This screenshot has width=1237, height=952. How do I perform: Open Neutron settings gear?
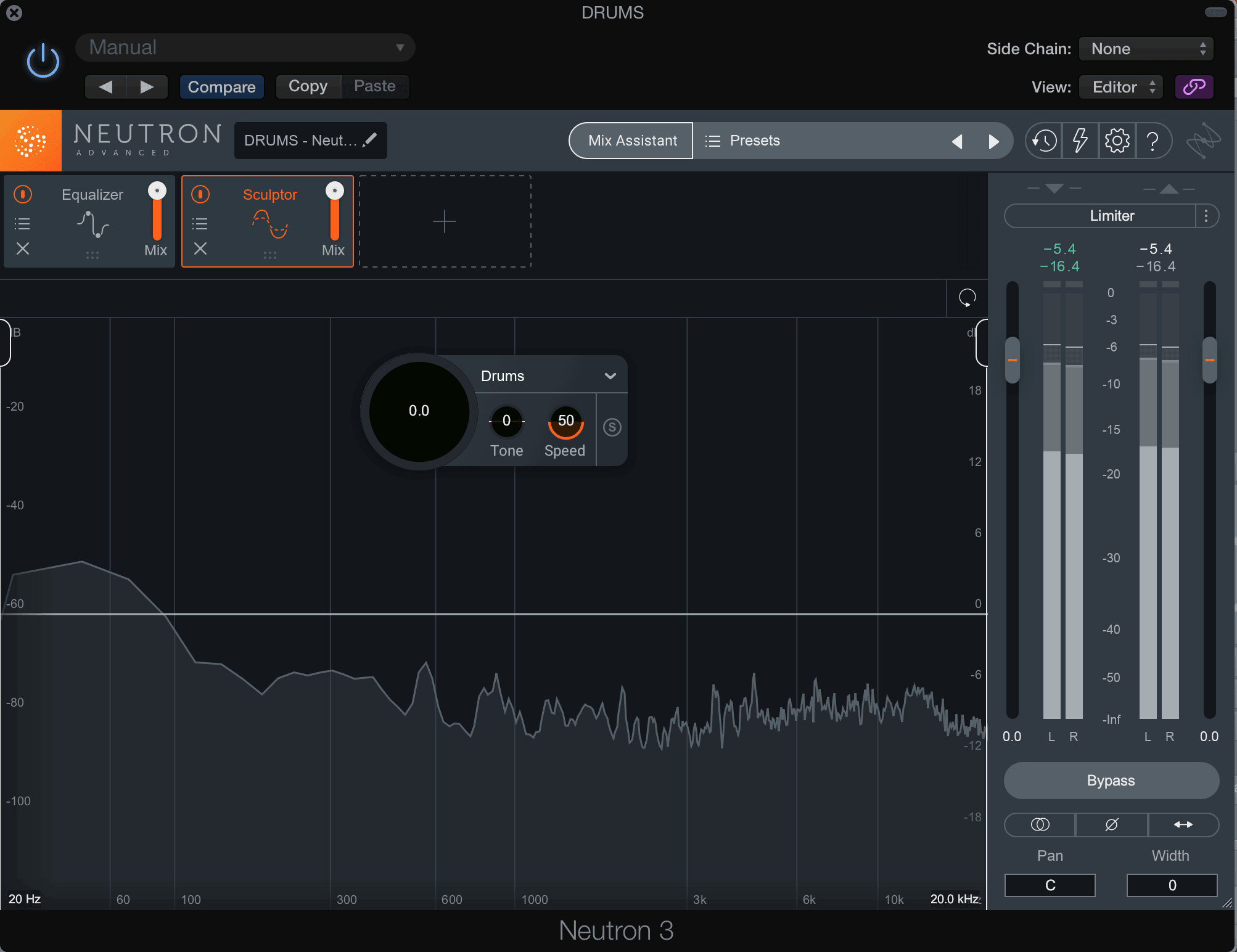[1117, 141]
